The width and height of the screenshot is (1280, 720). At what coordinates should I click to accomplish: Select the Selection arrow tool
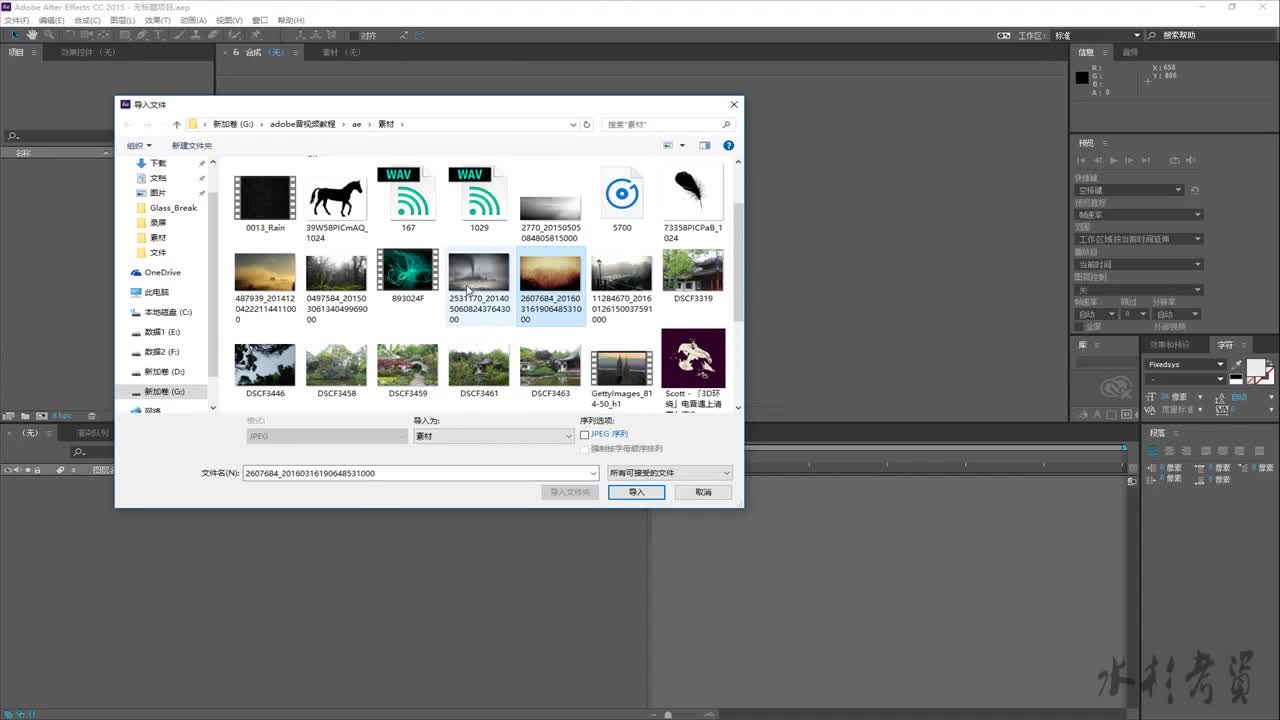(x=15, y=35)
